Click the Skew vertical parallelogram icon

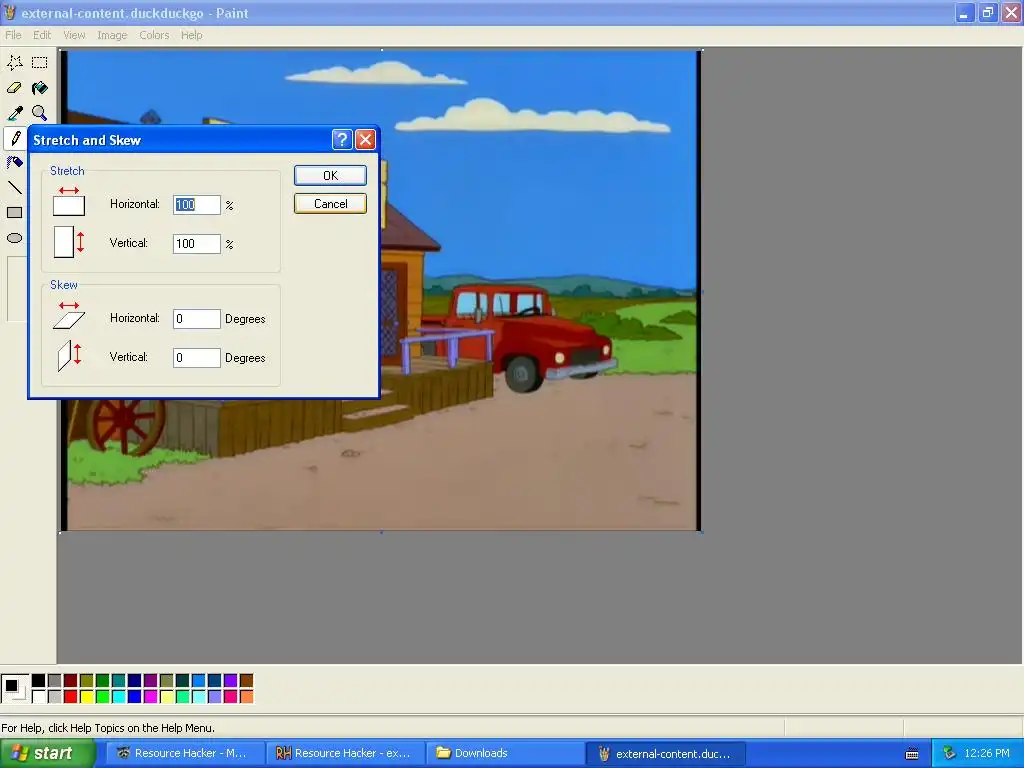[x=69, y=356]
